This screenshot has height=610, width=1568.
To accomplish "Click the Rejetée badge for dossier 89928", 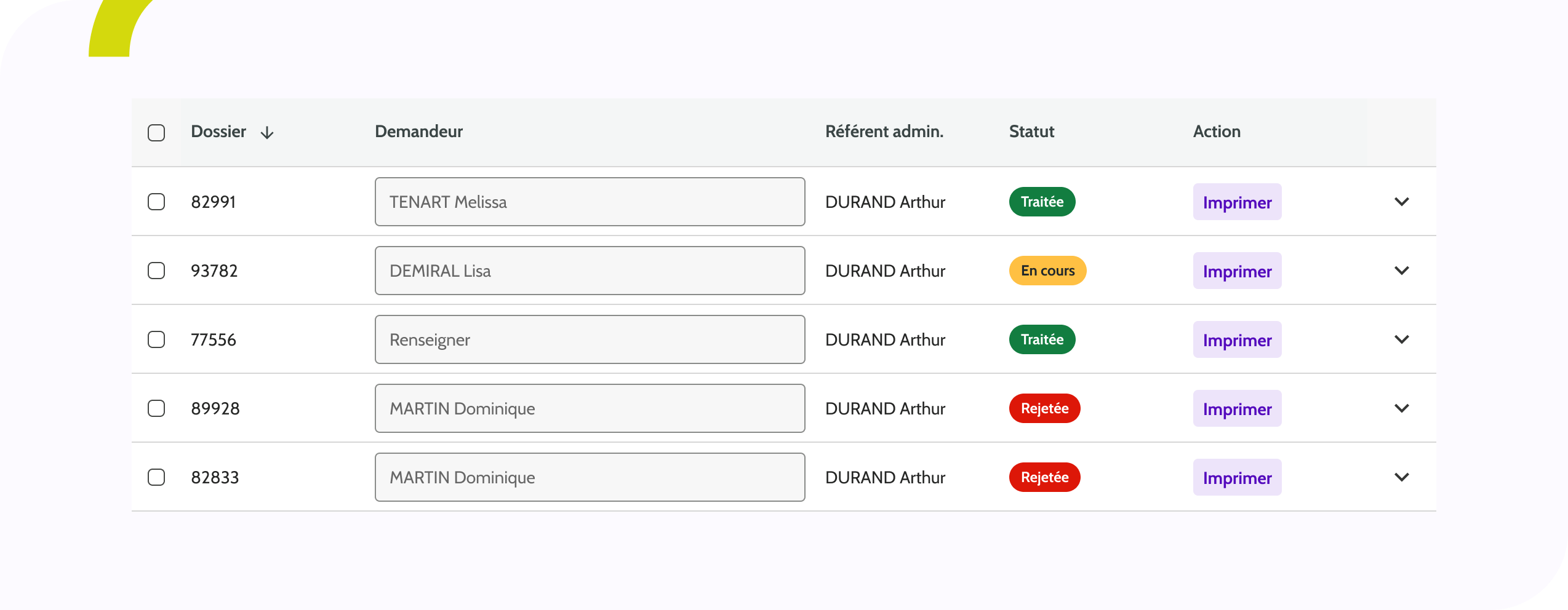I will point(1044,408).
